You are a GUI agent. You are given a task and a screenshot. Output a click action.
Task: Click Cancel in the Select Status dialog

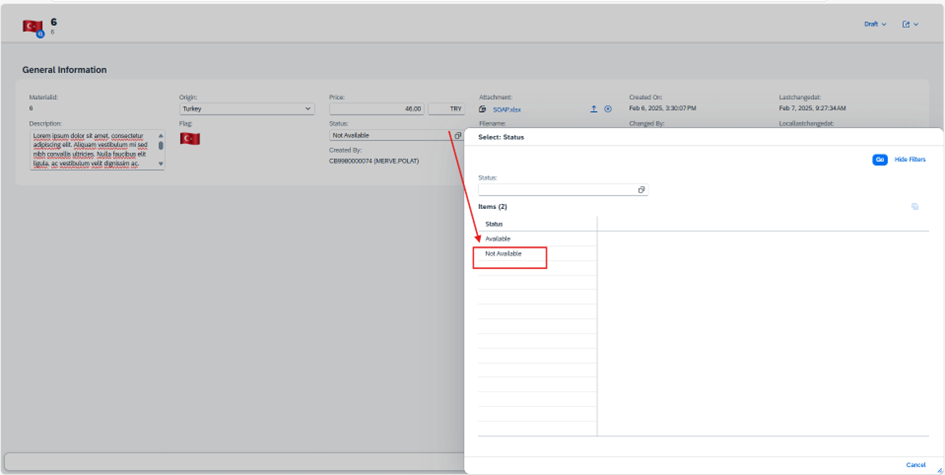(x=915, y=465)
